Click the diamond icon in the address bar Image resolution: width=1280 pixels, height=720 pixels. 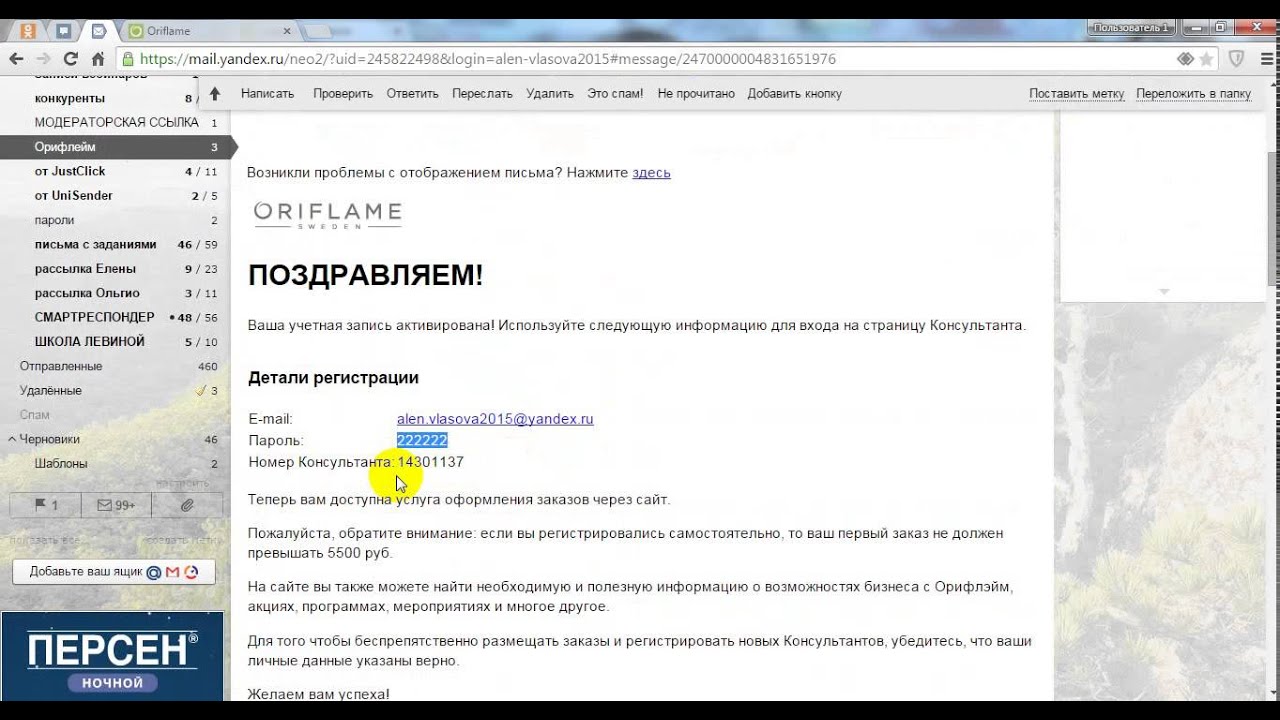[1186, 59]
